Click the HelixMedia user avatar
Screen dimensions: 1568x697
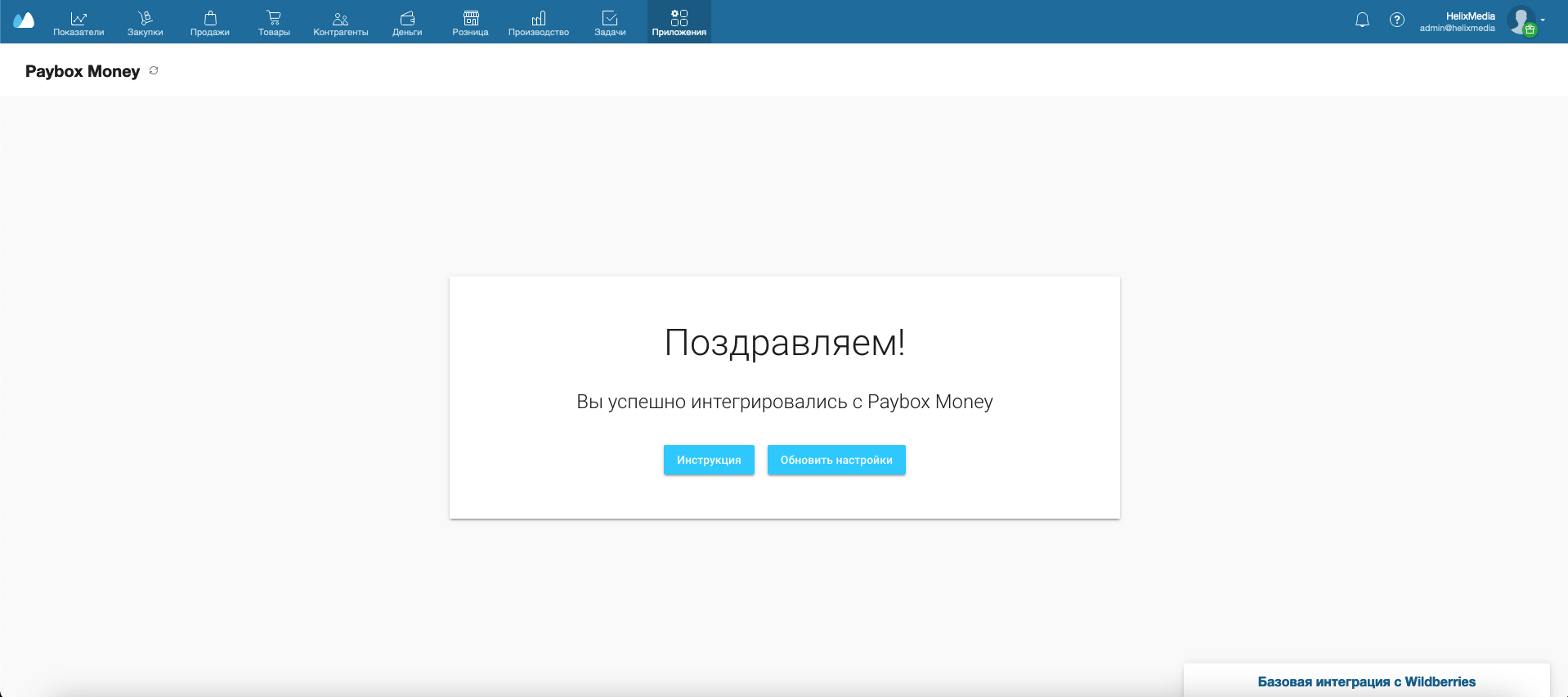[x=1522, y=20]
